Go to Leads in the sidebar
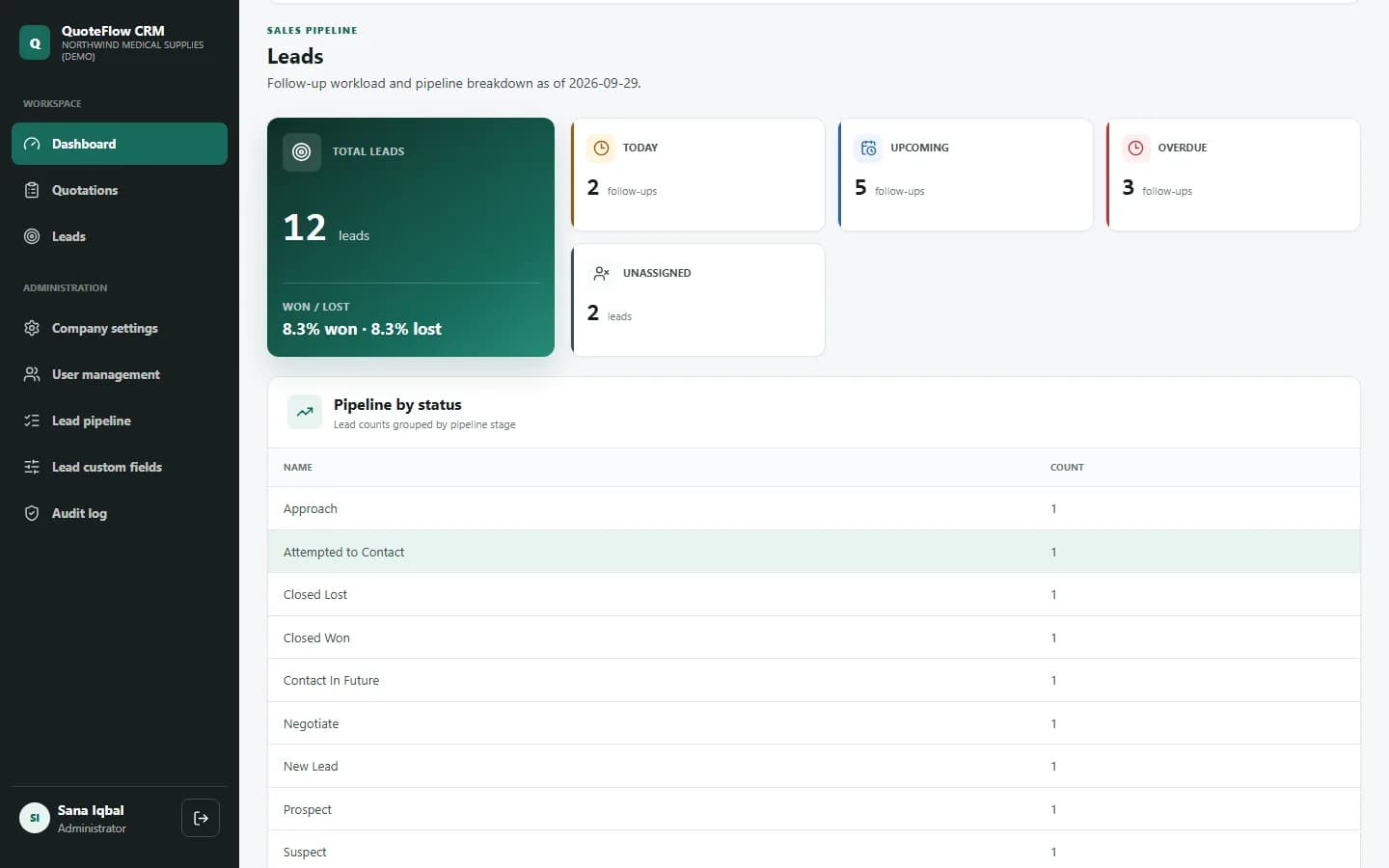Viewport: 1389px width, 868px height. tap(120, 236)
